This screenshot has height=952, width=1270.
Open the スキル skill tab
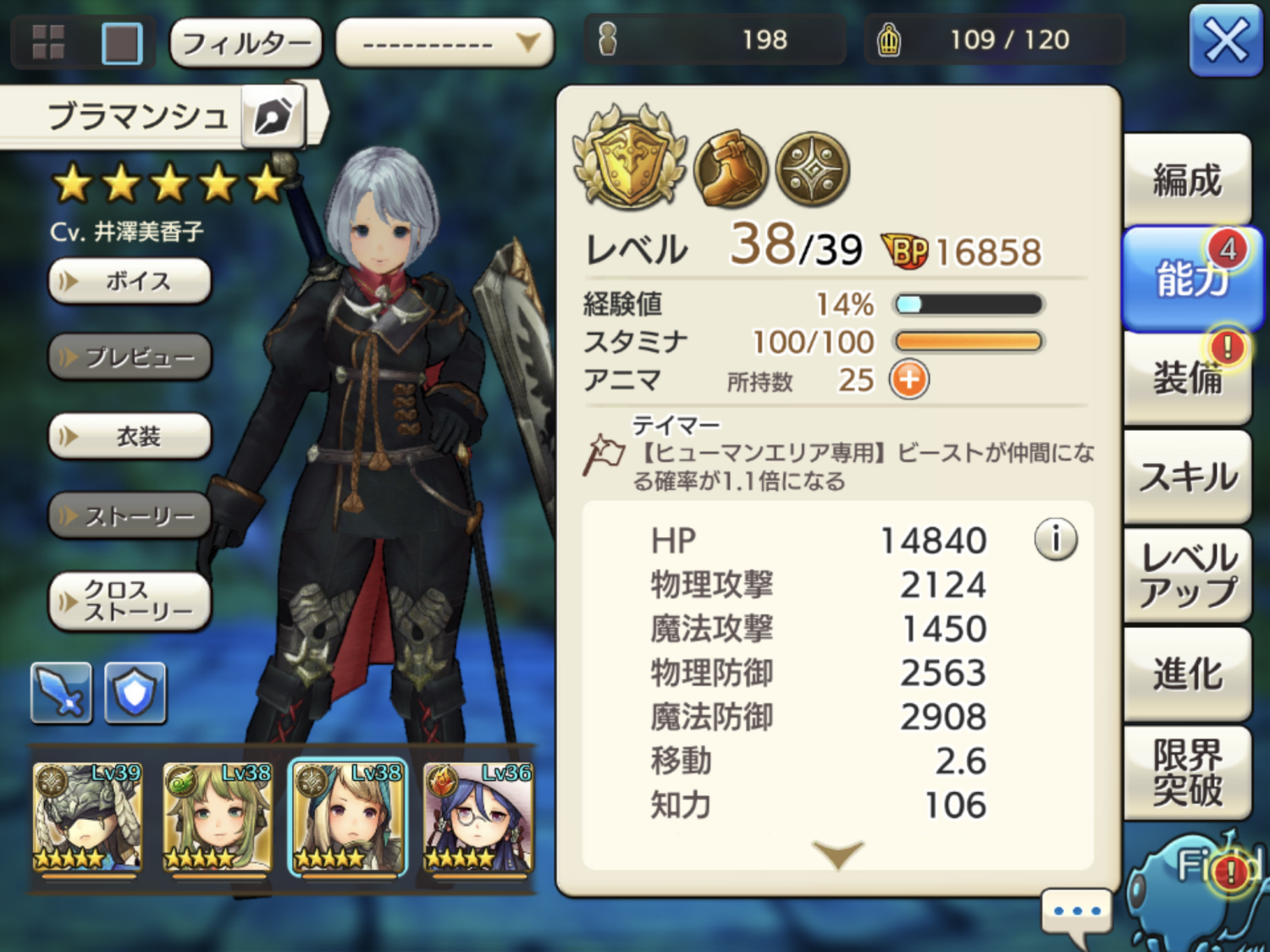(1187, 476)
